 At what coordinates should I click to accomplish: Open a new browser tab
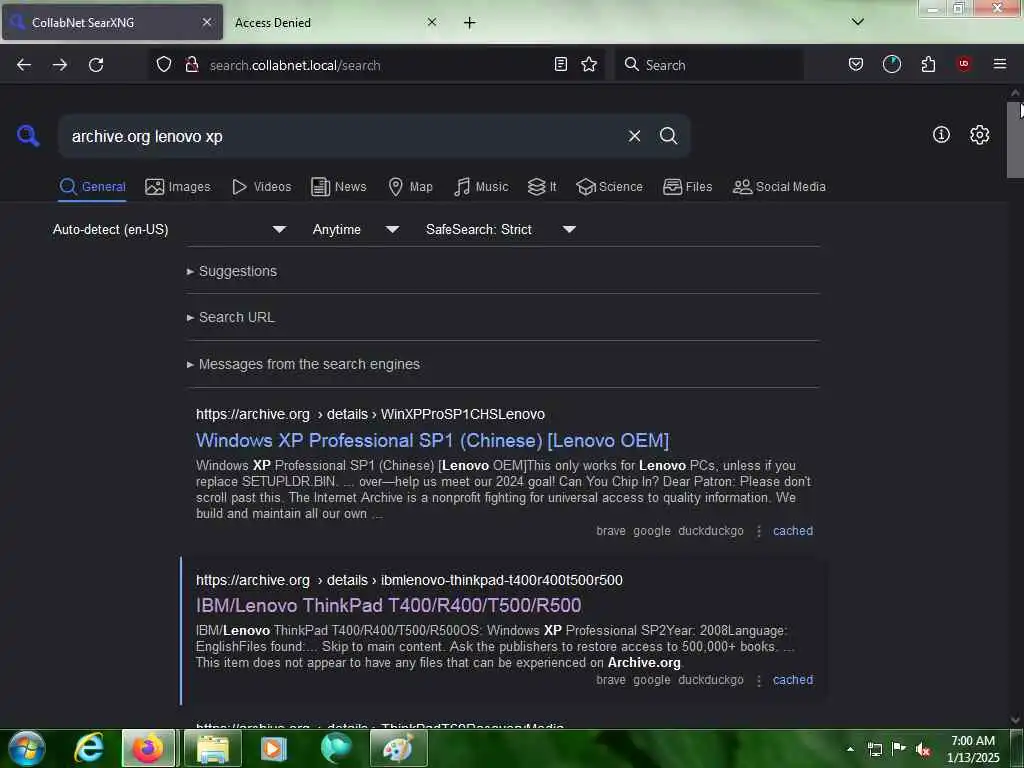469,23
